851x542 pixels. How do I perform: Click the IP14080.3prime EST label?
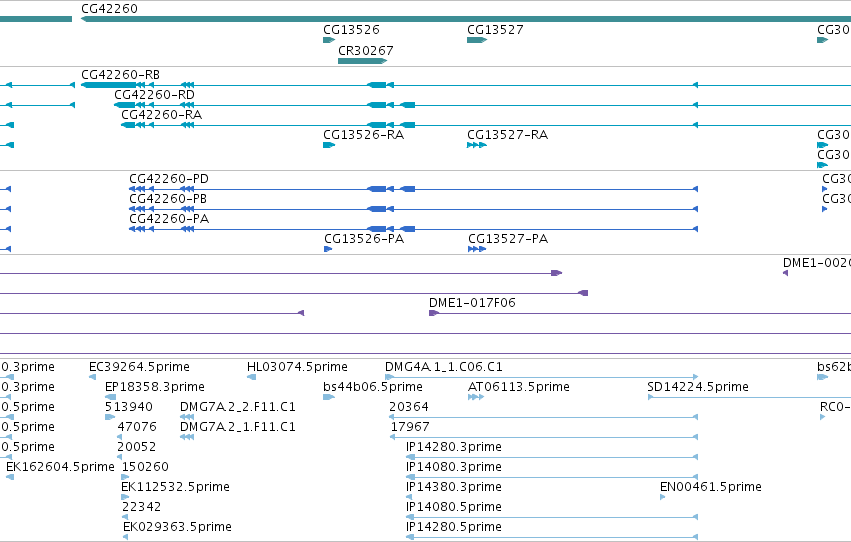(x=454, y=468)
